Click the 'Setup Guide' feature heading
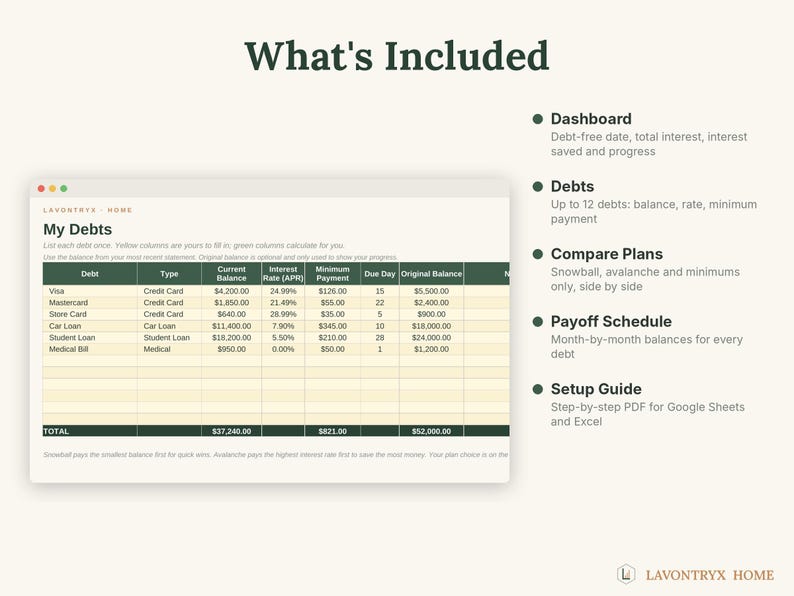Viewport: 794px width, 596px height. pos(596,389)
